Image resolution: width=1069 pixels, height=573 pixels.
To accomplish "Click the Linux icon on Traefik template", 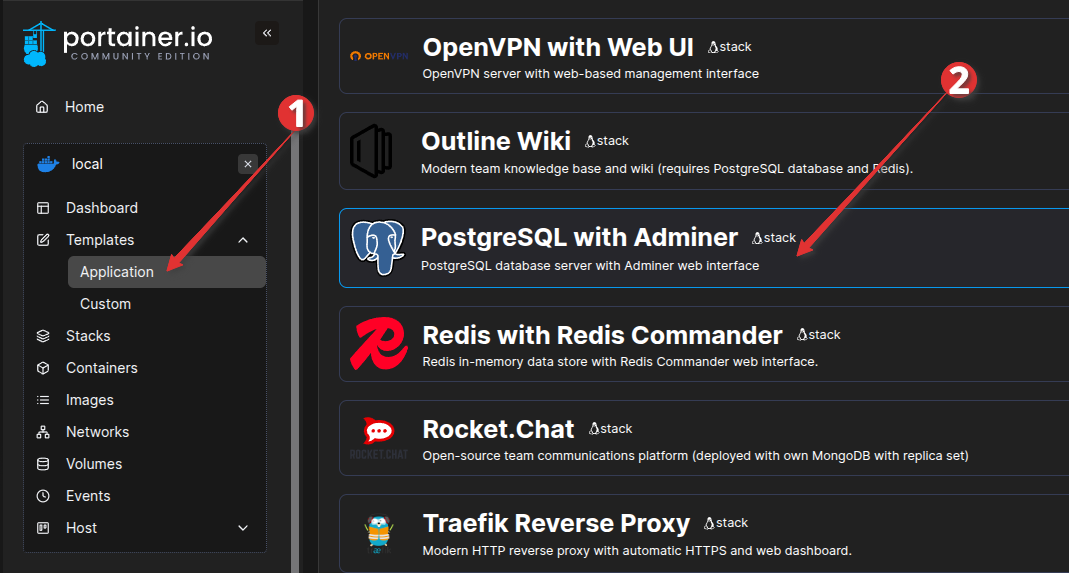I will 710,523.
